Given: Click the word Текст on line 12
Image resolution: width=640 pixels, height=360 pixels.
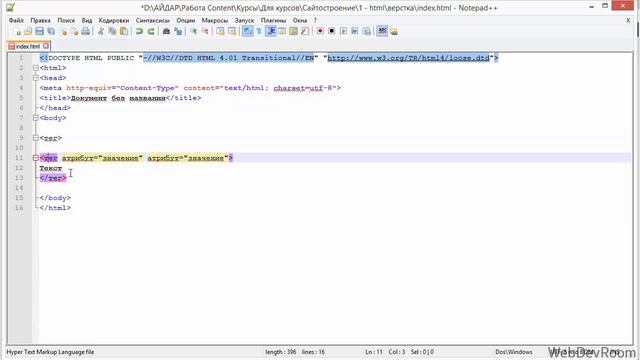Looking at the screenshot, I should tap(51, 168).
